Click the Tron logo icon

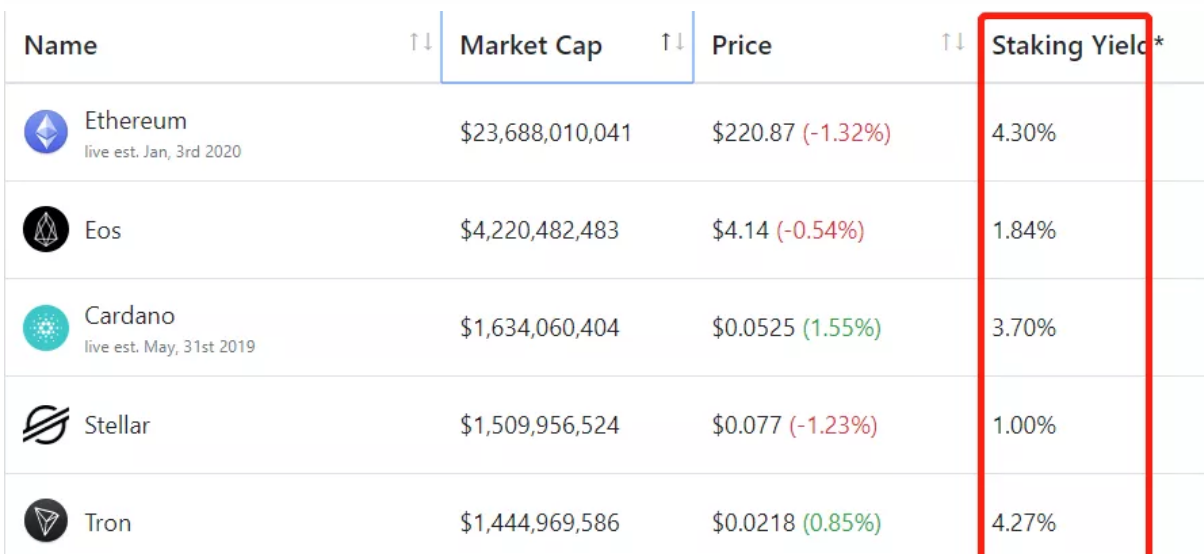pyautogui.click(x=46, y=522)
